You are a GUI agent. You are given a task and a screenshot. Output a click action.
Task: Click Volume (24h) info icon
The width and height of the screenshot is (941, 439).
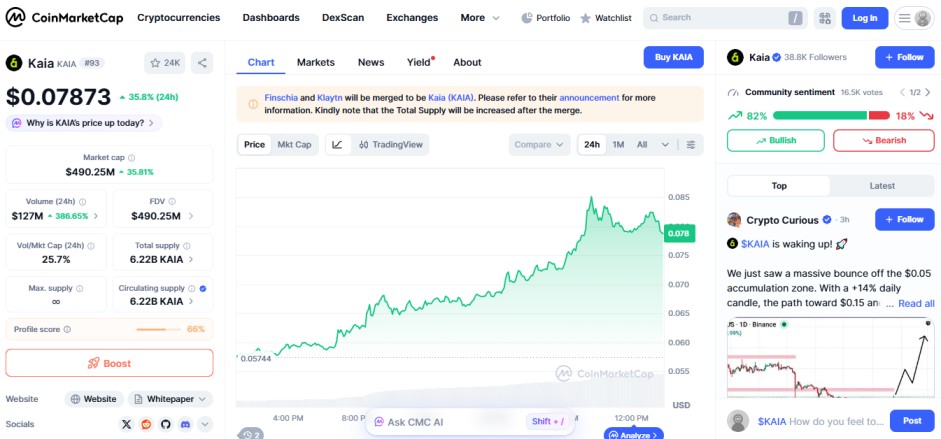click(83, 202)
